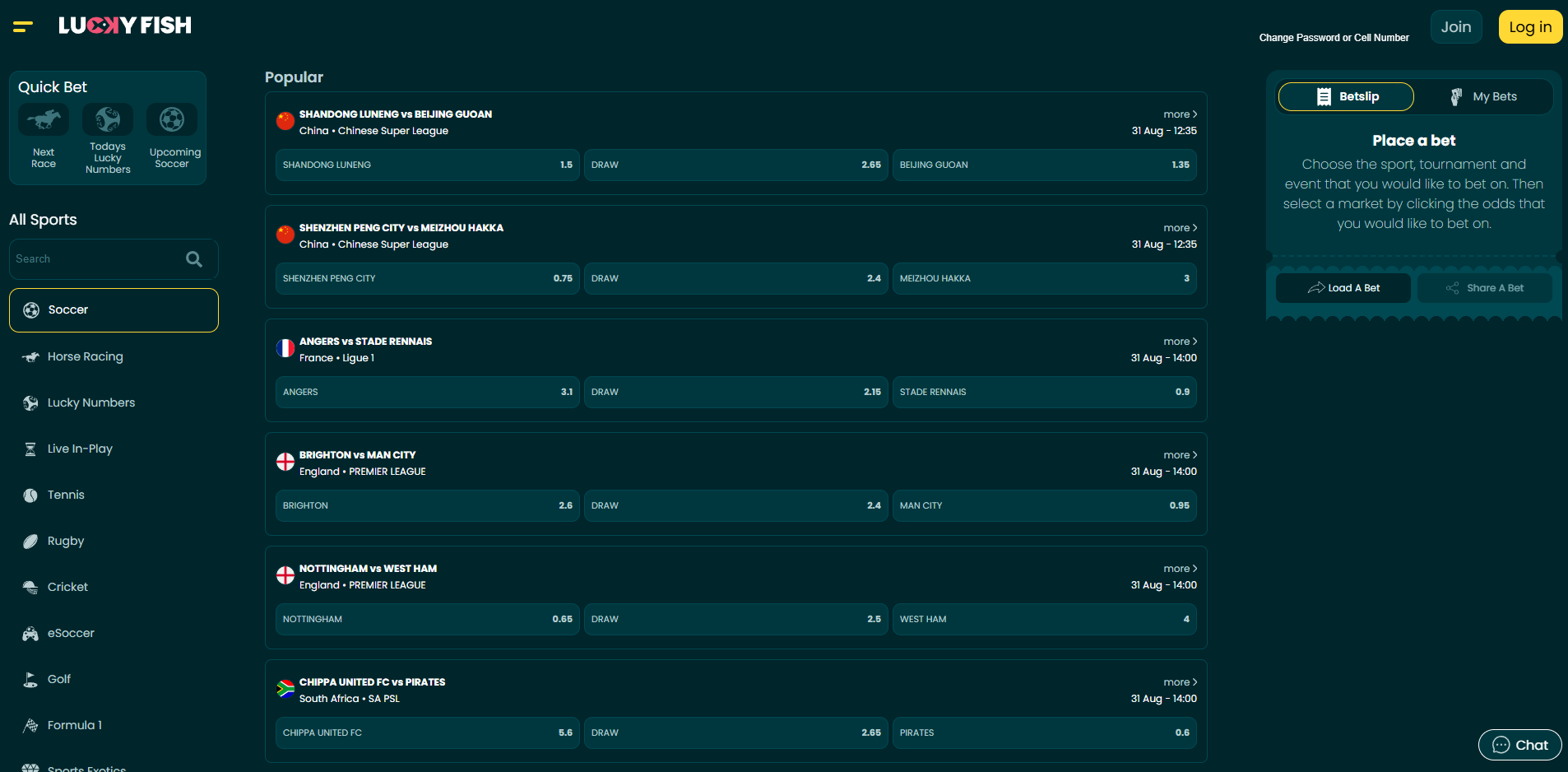This screenshot has width=1568, height=772.
Task: Expand more markets for Shenzhen Peng City match
Action: coord(1181,228)
